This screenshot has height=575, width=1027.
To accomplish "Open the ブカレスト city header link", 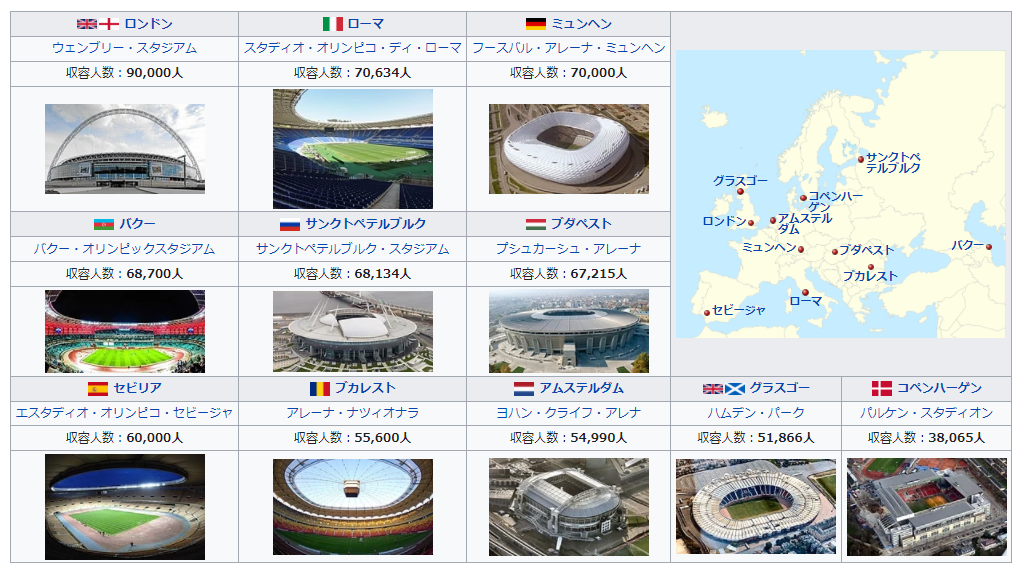I will point(365,388).
